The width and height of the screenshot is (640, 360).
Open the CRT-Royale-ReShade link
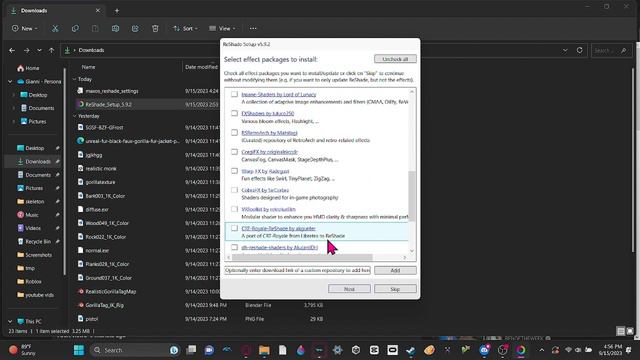click(278, 228)
